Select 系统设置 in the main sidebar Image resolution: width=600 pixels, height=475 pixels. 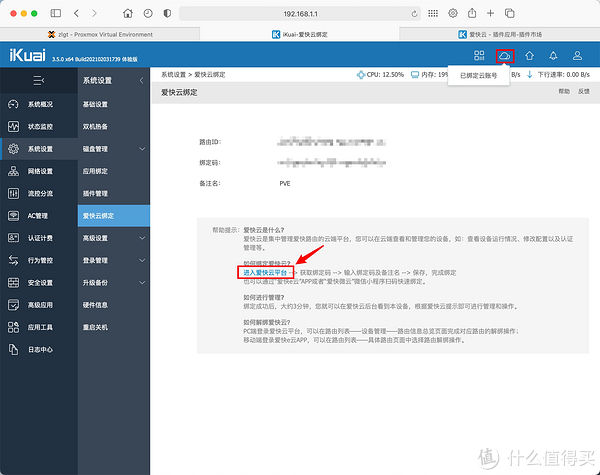click(x=39, y=149)
